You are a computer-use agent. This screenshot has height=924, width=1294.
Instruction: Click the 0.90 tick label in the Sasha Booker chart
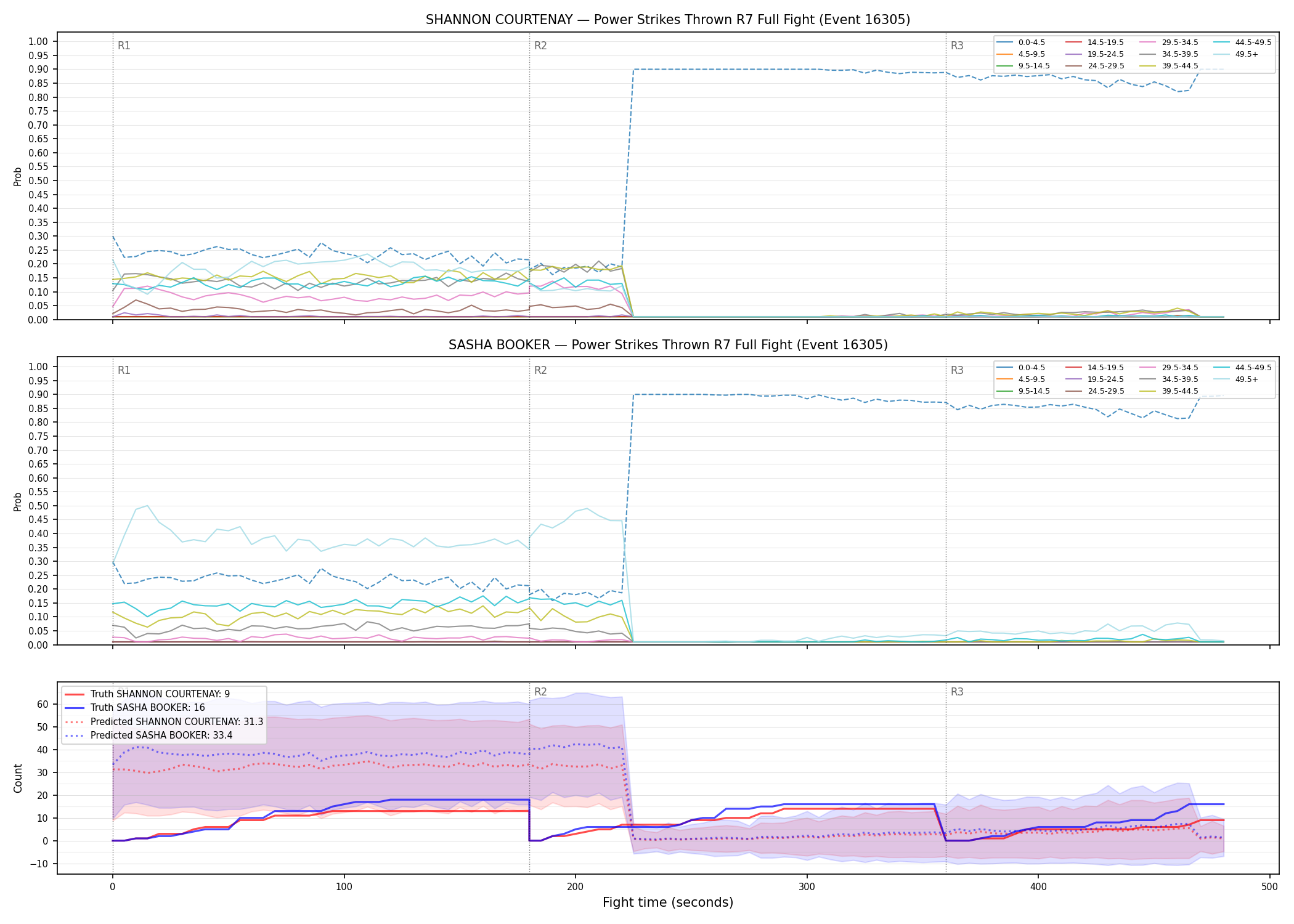(38, 394)
